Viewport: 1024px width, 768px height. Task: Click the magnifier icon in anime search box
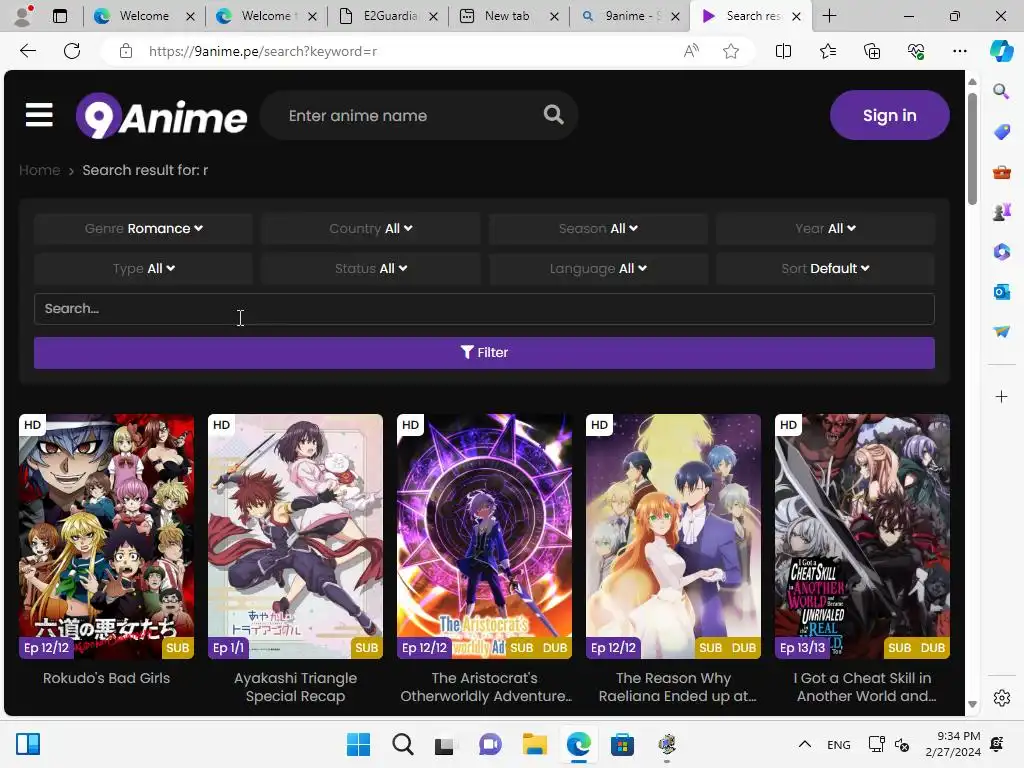(x=553, y=115)
